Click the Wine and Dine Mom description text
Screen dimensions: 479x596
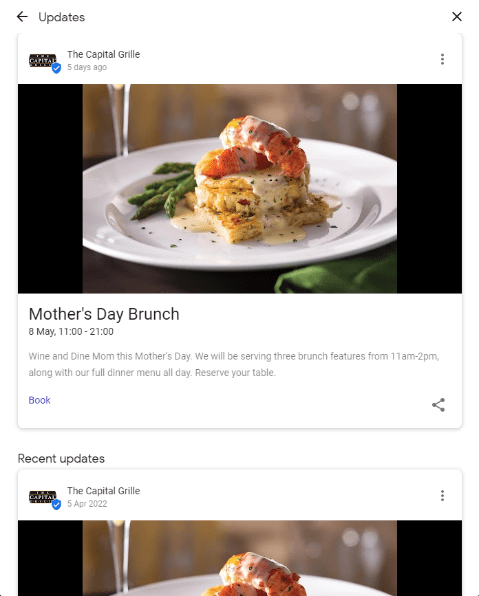234,365
